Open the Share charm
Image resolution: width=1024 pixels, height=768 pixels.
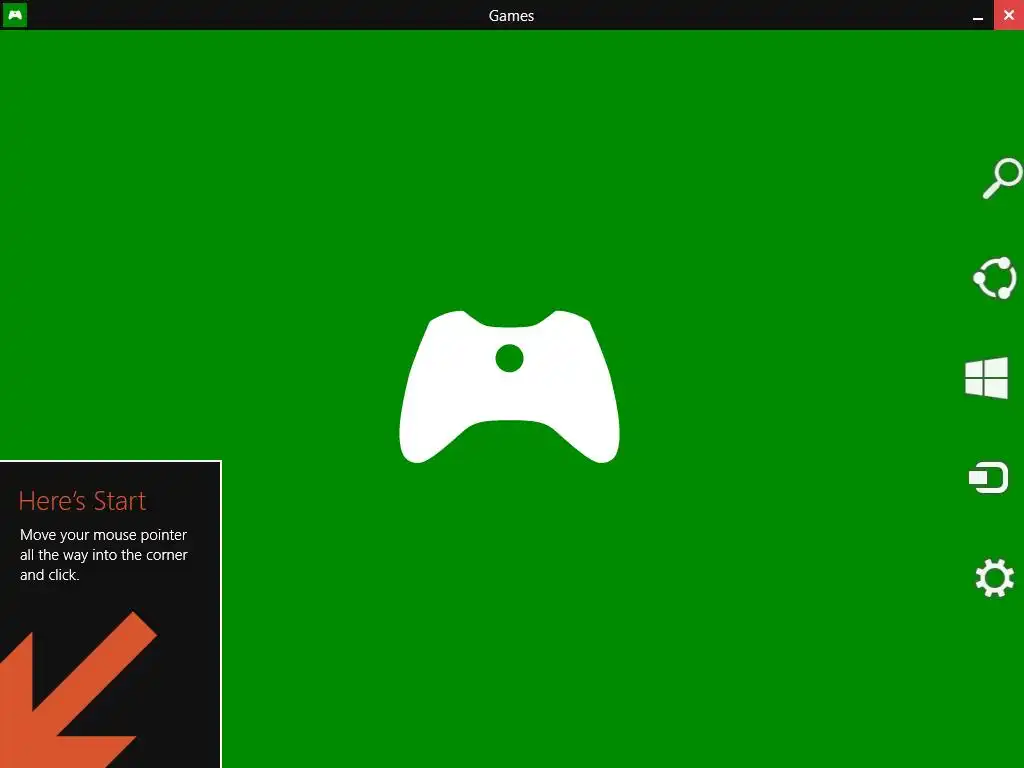pos(995,278)
